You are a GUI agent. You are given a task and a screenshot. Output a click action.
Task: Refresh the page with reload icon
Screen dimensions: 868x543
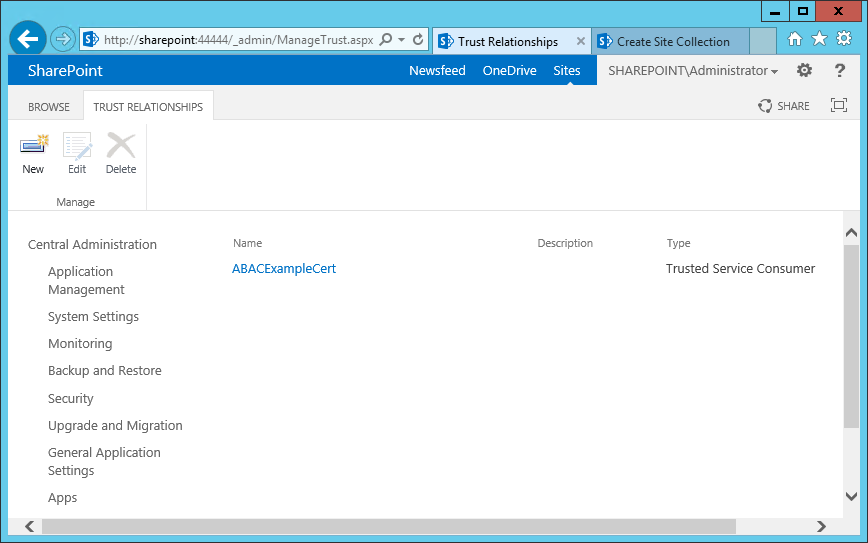[x=418, y=39]
